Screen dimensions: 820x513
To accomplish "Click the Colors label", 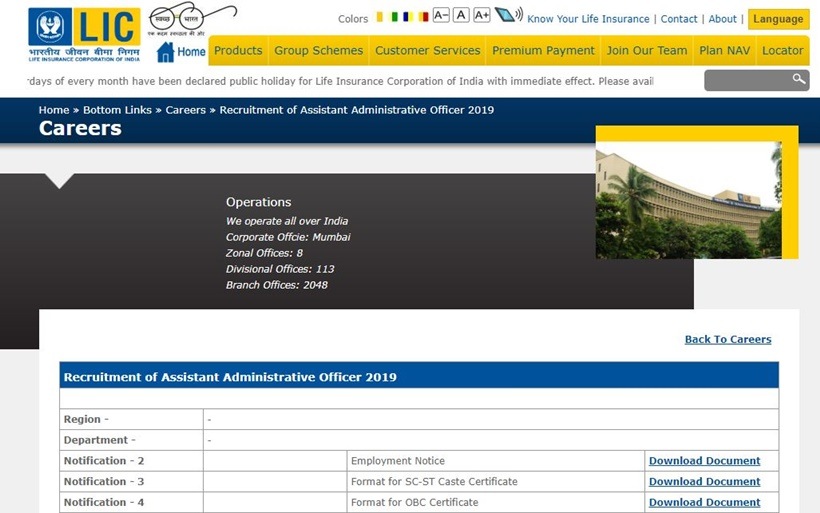I will tap(353, 19).
